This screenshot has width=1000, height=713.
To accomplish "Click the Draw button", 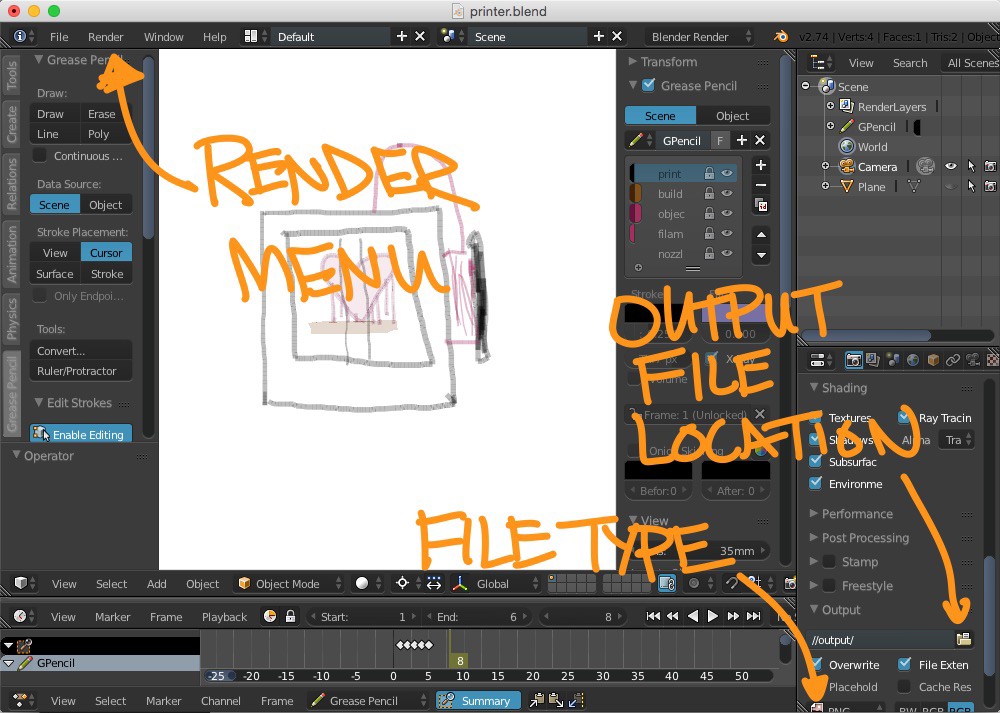I will pos(55,114).
